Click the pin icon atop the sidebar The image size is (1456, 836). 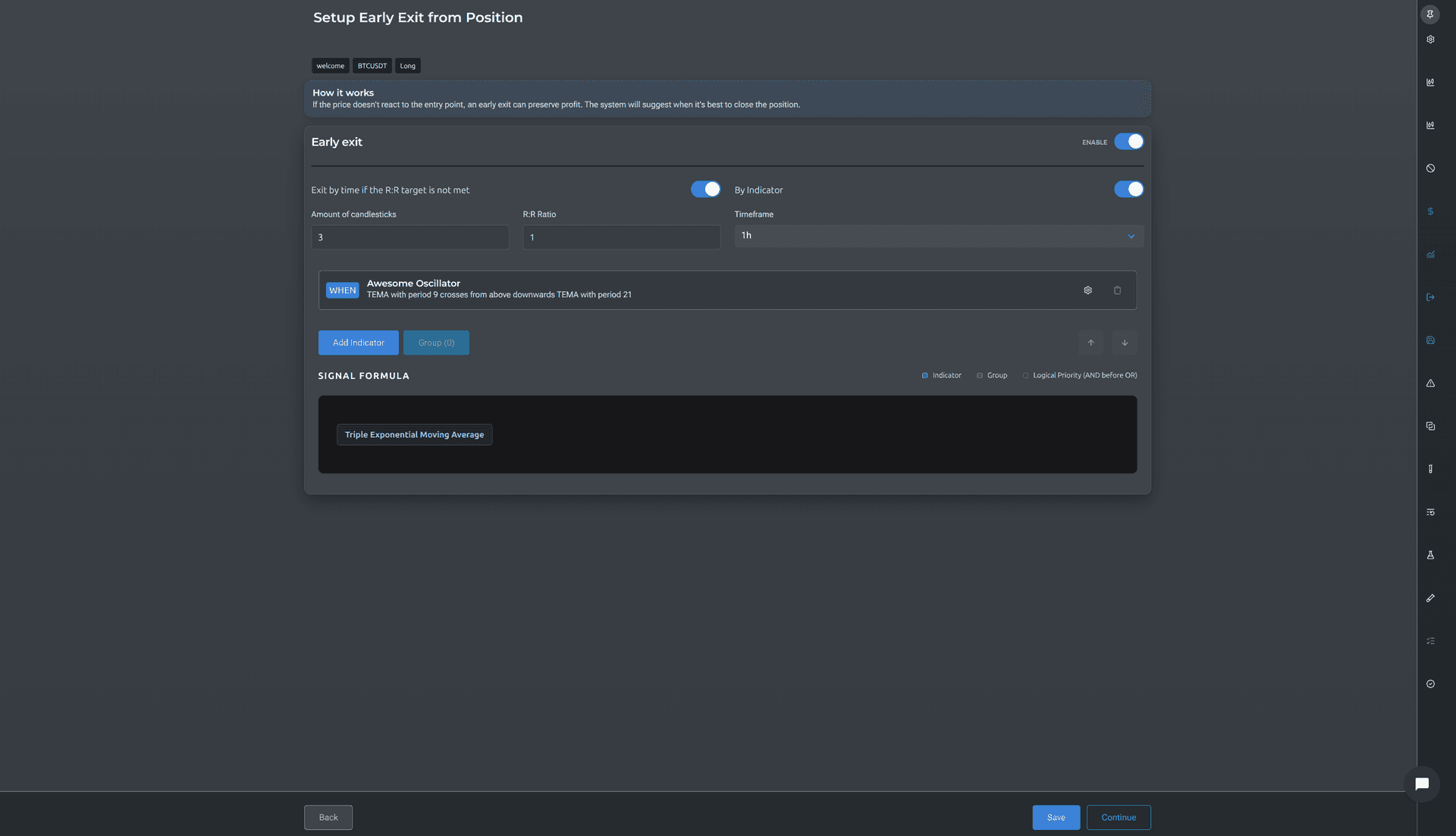pyautogui.click(x=1430, y=14)
